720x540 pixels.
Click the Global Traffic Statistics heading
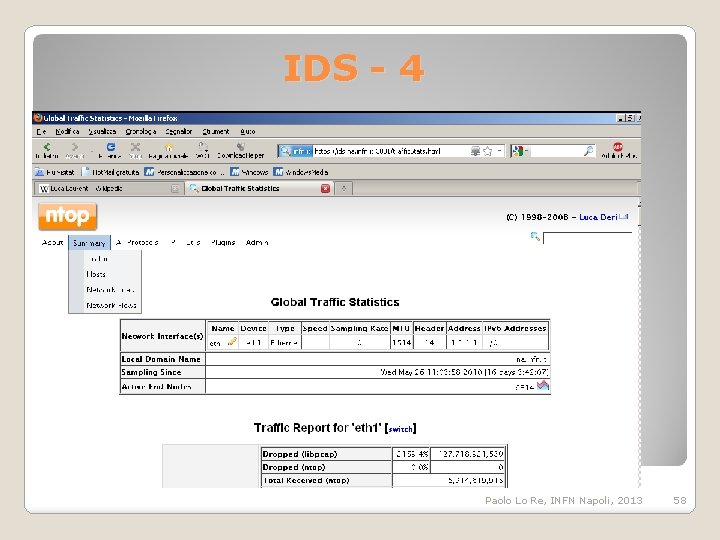tap(335, 302)
